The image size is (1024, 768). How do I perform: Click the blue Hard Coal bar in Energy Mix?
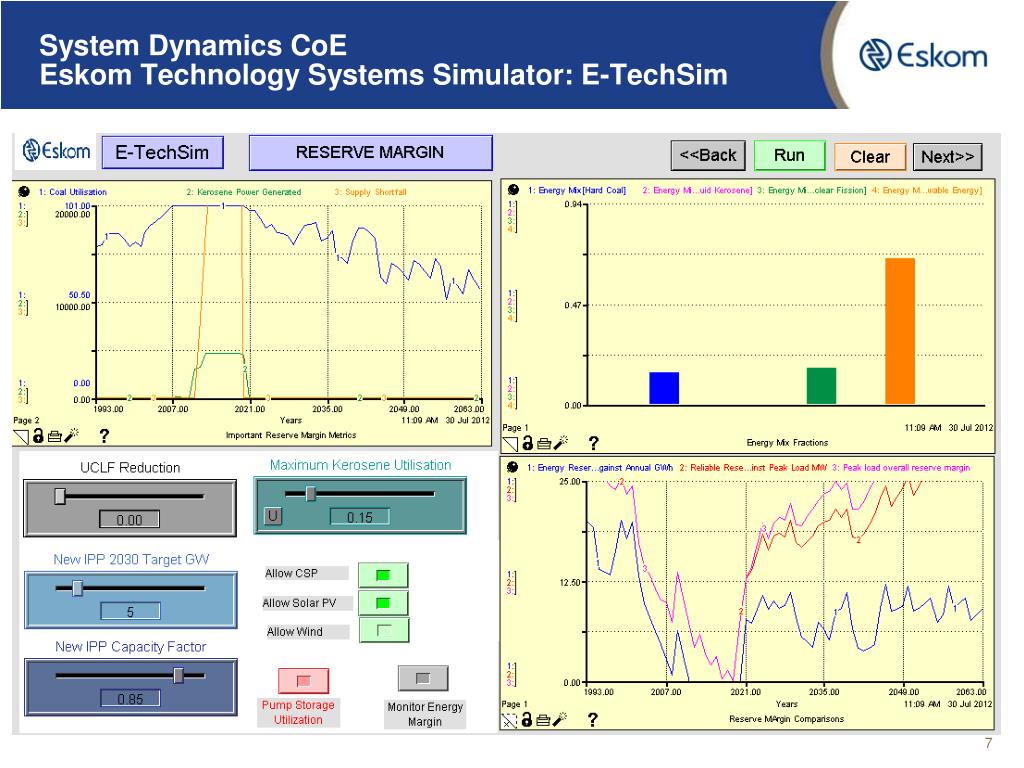[x=664, y=388]
